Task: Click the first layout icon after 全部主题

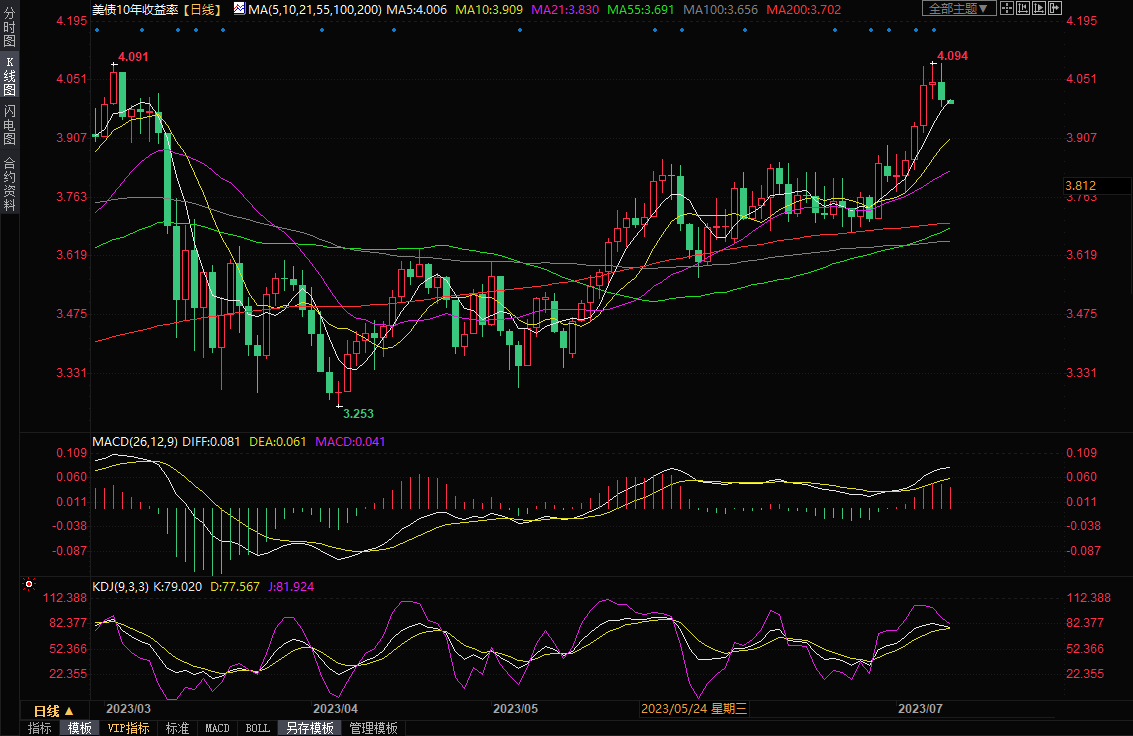Action: point(1007,9)
